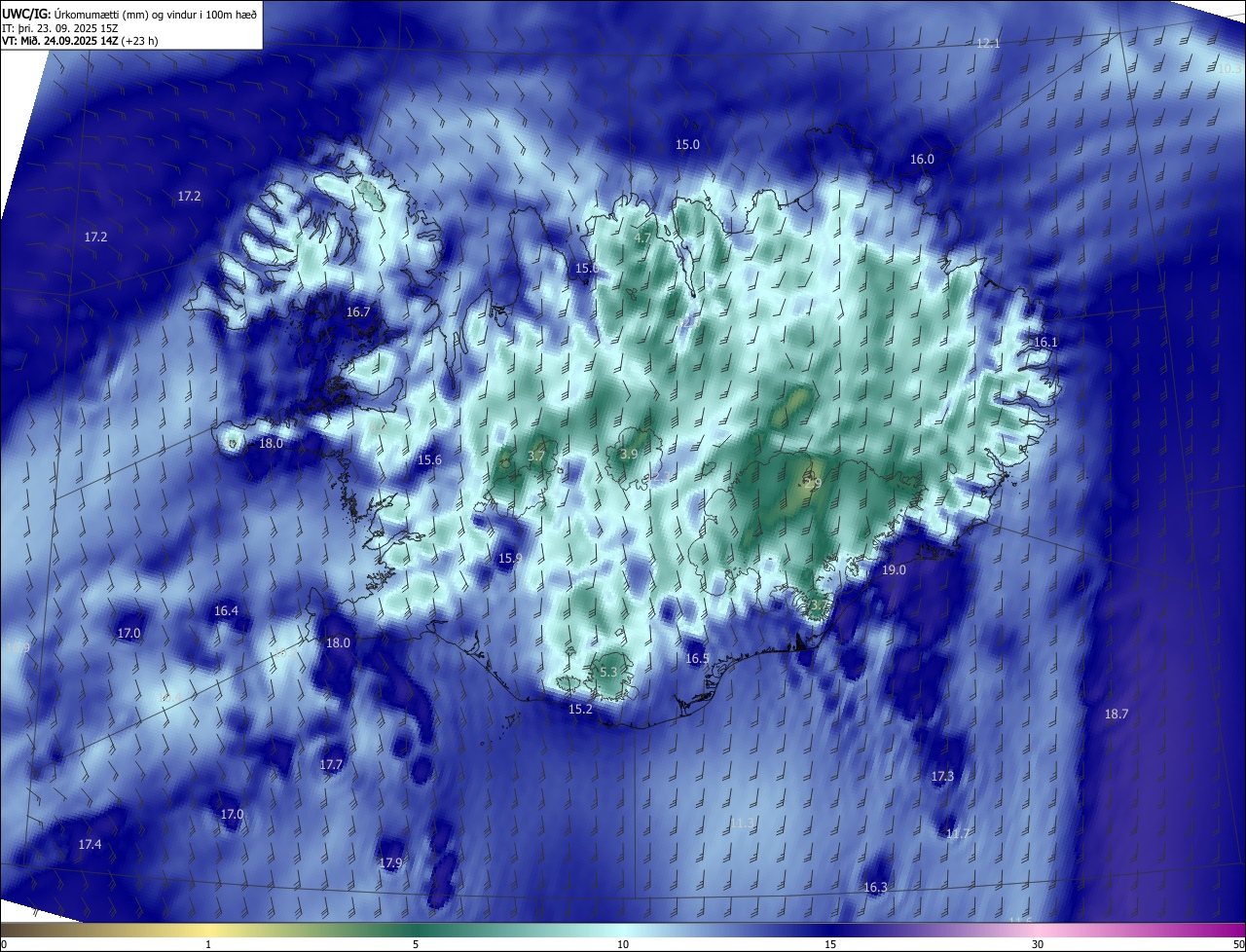The height and width of the screenshot is (952, 1246).
Task: Click the 4.7 value on the map
Action: click(642, 238)
